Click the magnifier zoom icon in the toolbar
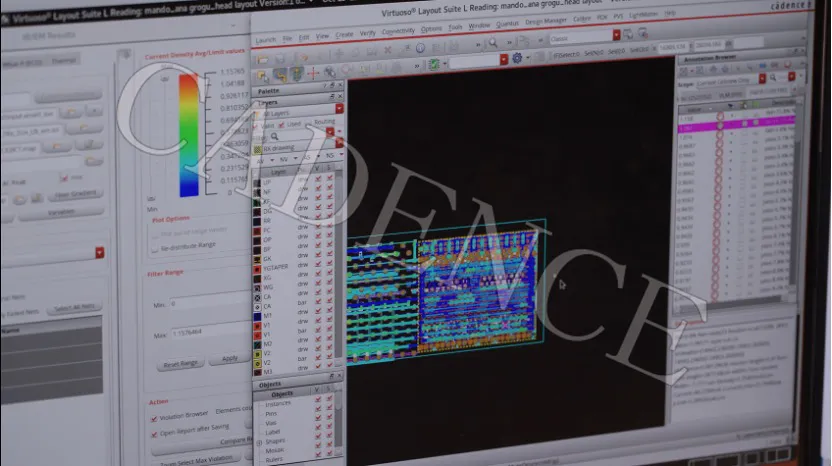Screen dimensions: 832x466 (x=493, y=42)
